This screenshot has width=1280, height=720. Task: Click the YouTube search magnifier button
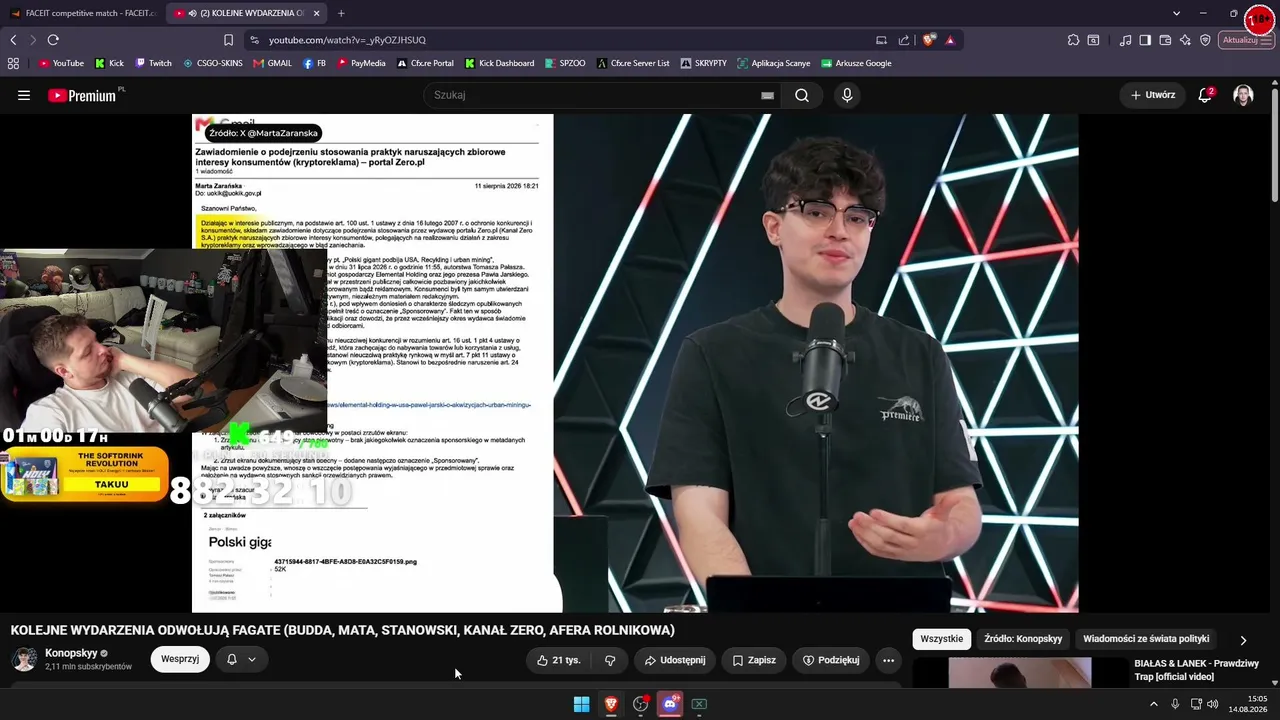802,95
